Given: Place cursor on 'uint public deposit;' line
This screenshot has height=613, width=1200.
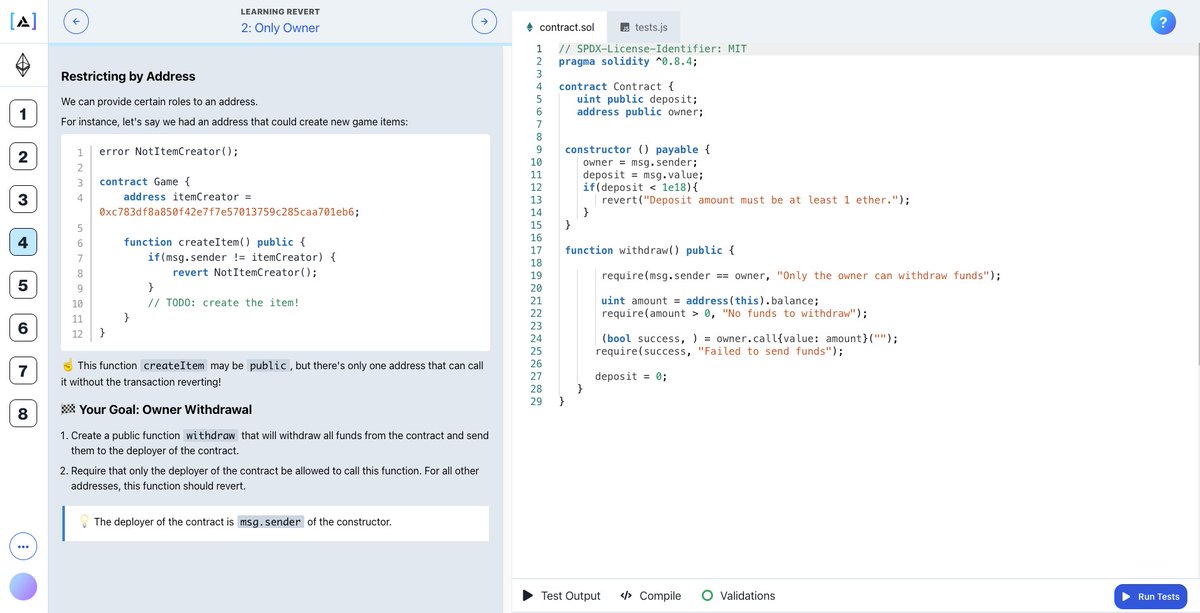Looking at the screenshot, I should click(x=637, y=99).
